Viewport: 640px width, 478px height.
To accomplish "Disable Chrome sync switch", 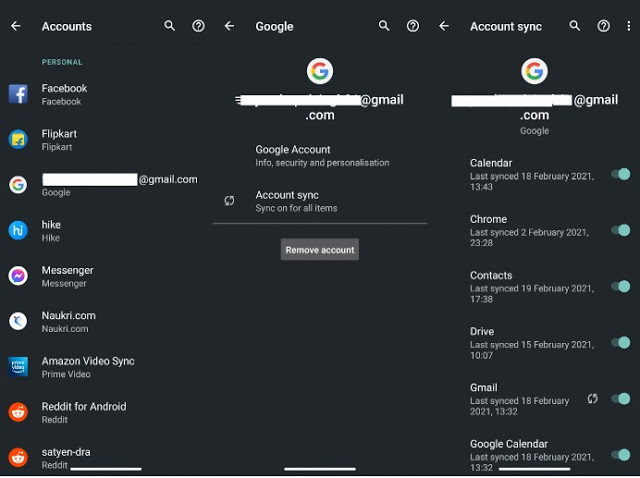I will (x=621, y=230).
